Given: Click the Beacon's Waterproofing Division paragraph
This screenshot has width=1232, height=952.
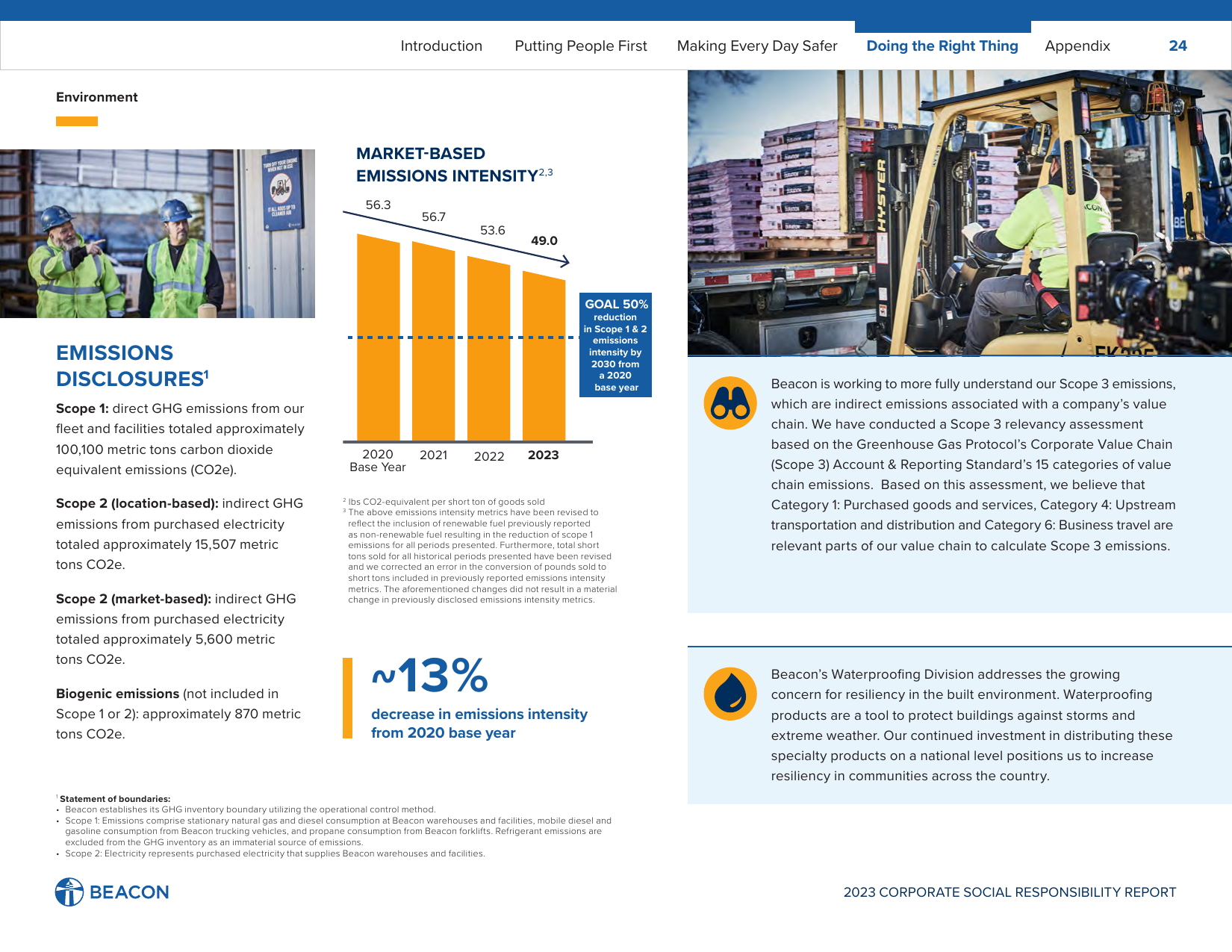Looking at the screenshot, I should [x=971, y=725].
